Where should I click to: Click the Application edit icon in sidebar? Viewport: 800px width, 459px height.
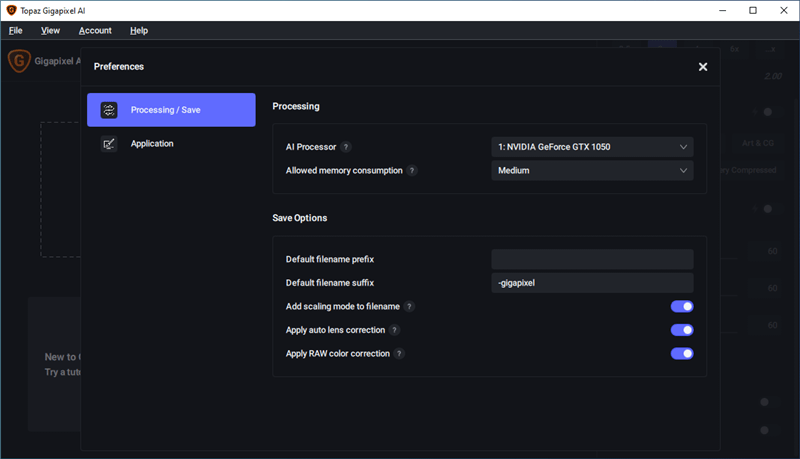(109, 144)
